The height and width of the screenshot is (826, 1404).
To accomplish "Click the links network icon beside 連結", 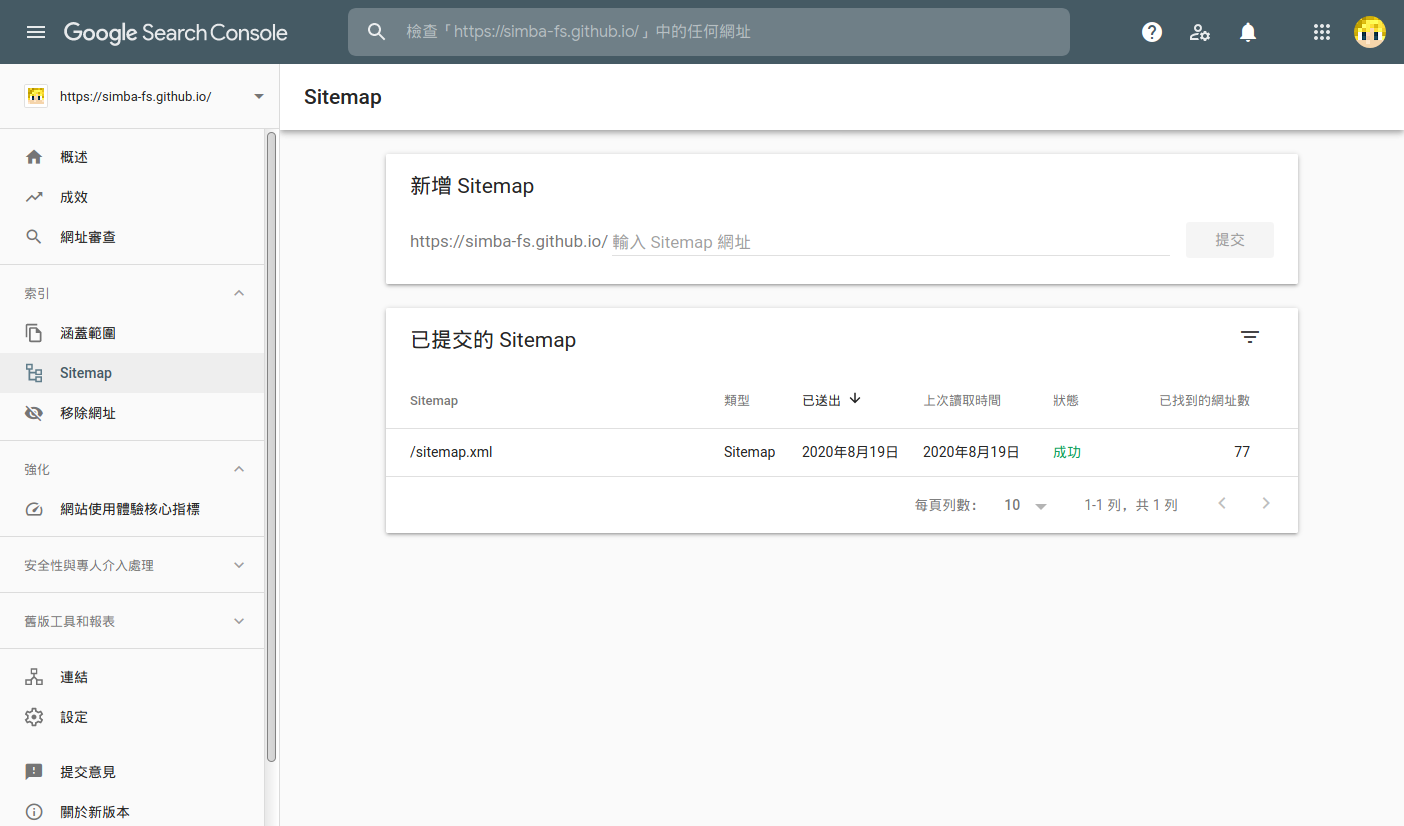I will click(x=34, y=677).
